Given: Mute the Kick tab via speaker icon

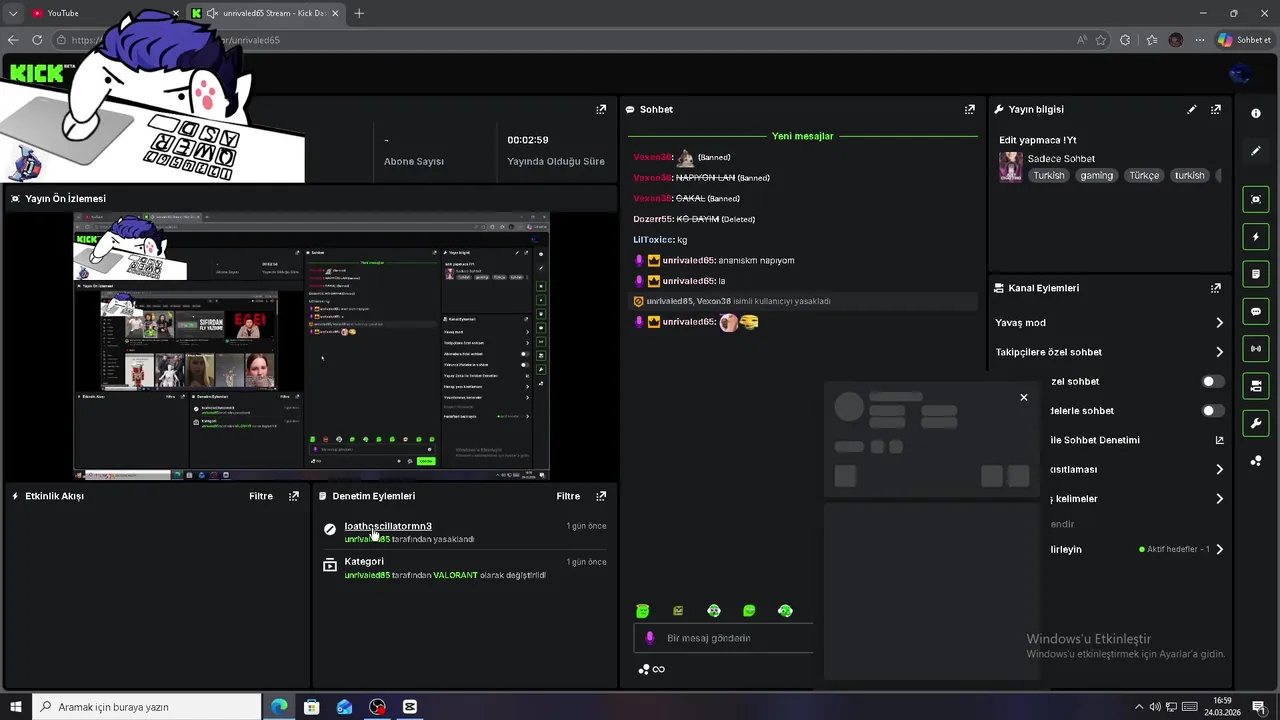Looking at the screenshot, I should tap(212, 13).
